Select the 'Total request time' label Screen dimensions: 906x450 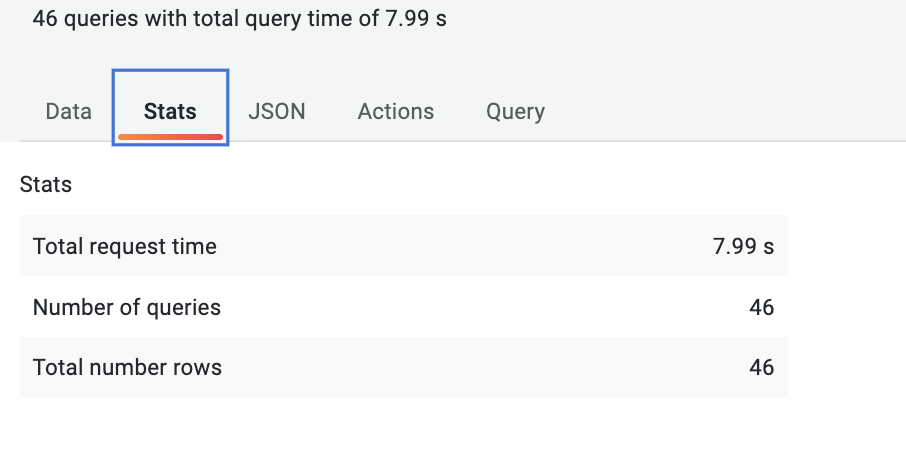(x=125, y=246)
